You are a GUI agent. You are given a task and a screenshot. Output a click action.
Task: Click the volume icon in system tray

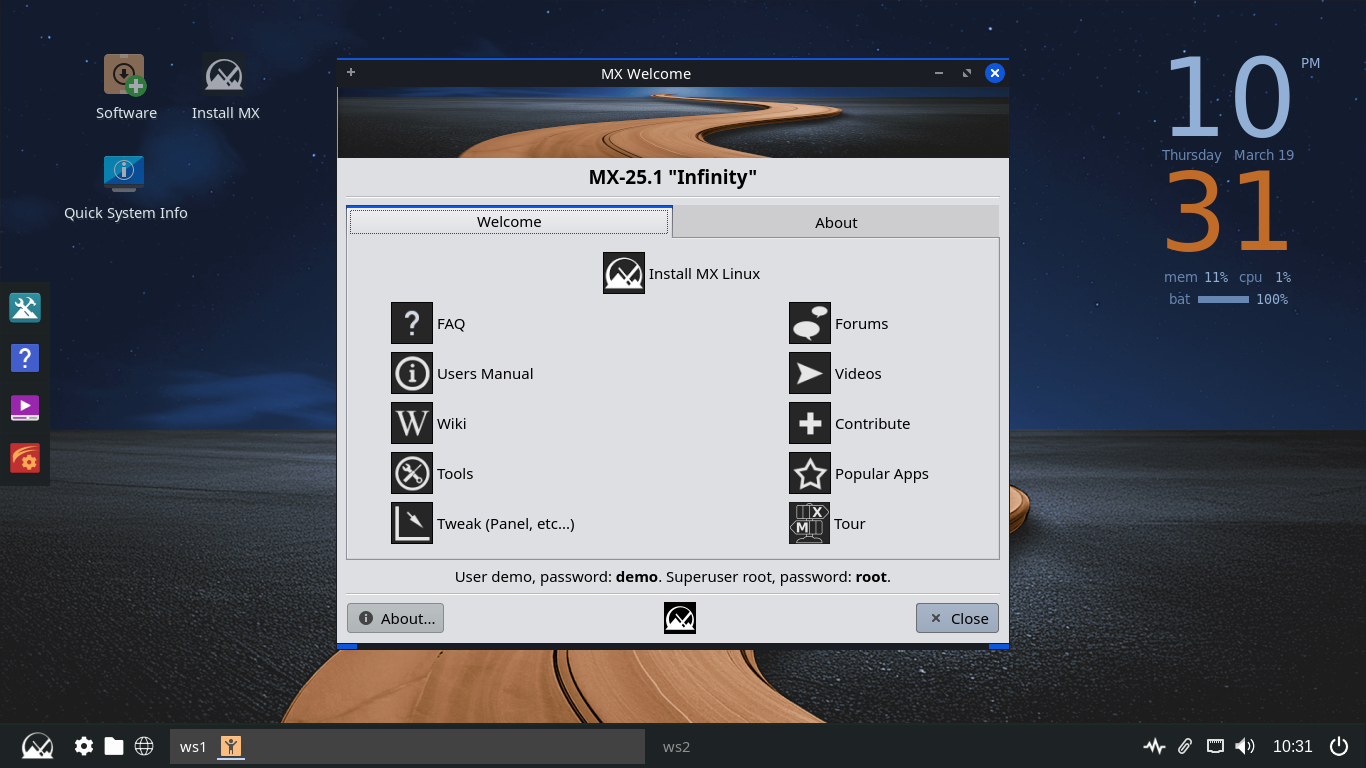click(x=1244, y=746)
